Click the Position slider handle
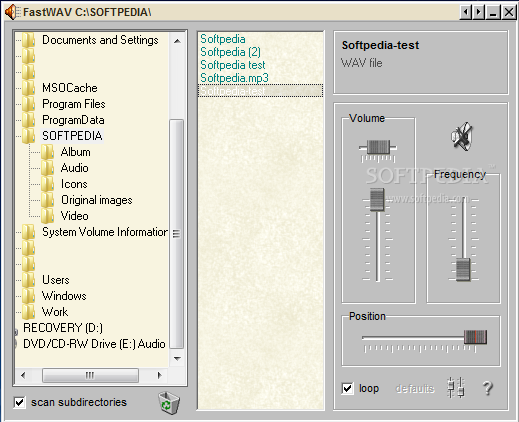The height and width of the screenshot is (422, 519). pos(476,337)
